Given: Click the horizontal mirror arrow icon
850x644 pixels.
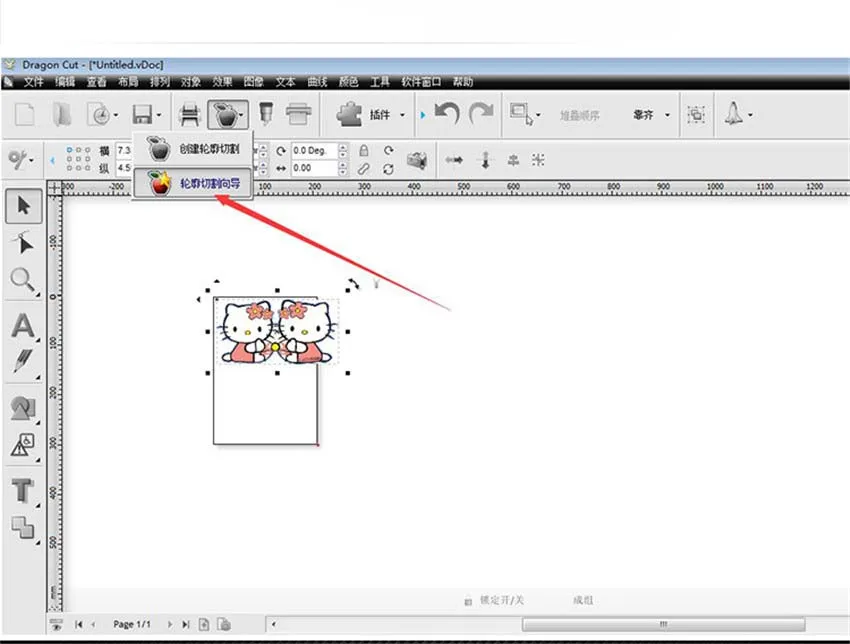Looking at the screenshot, I should coord(454,159).
